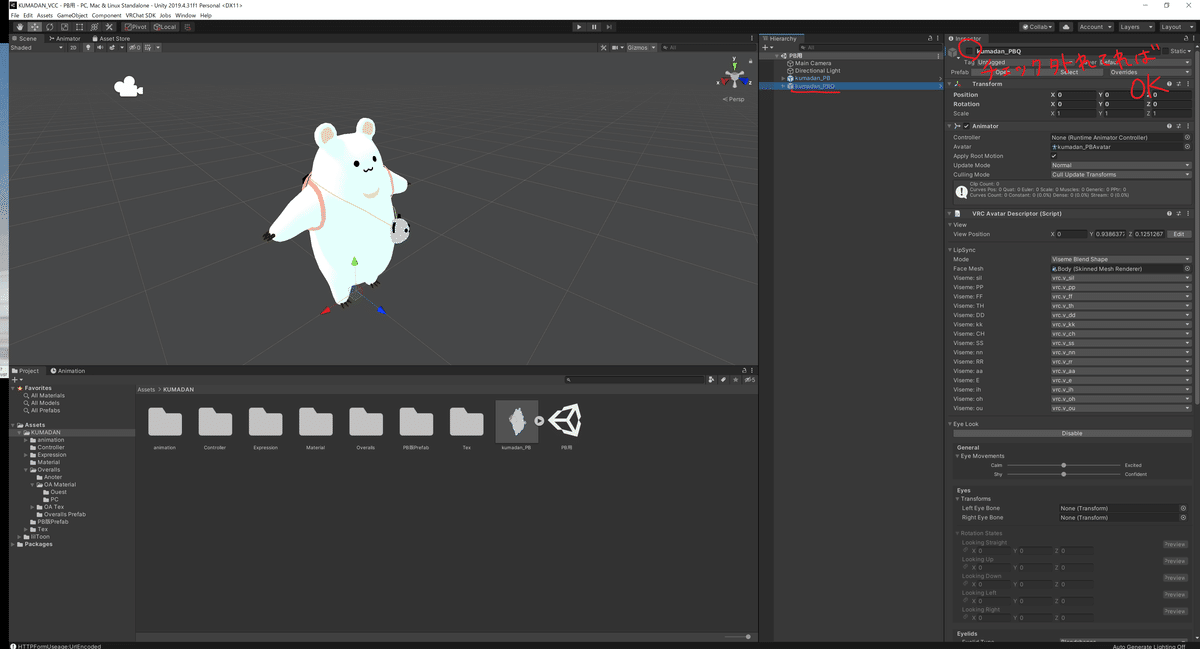Click the scene view orientation gizmo
Image resolution: width=1200 pixels, height=649 pixels.
click(x=735, y=77)
